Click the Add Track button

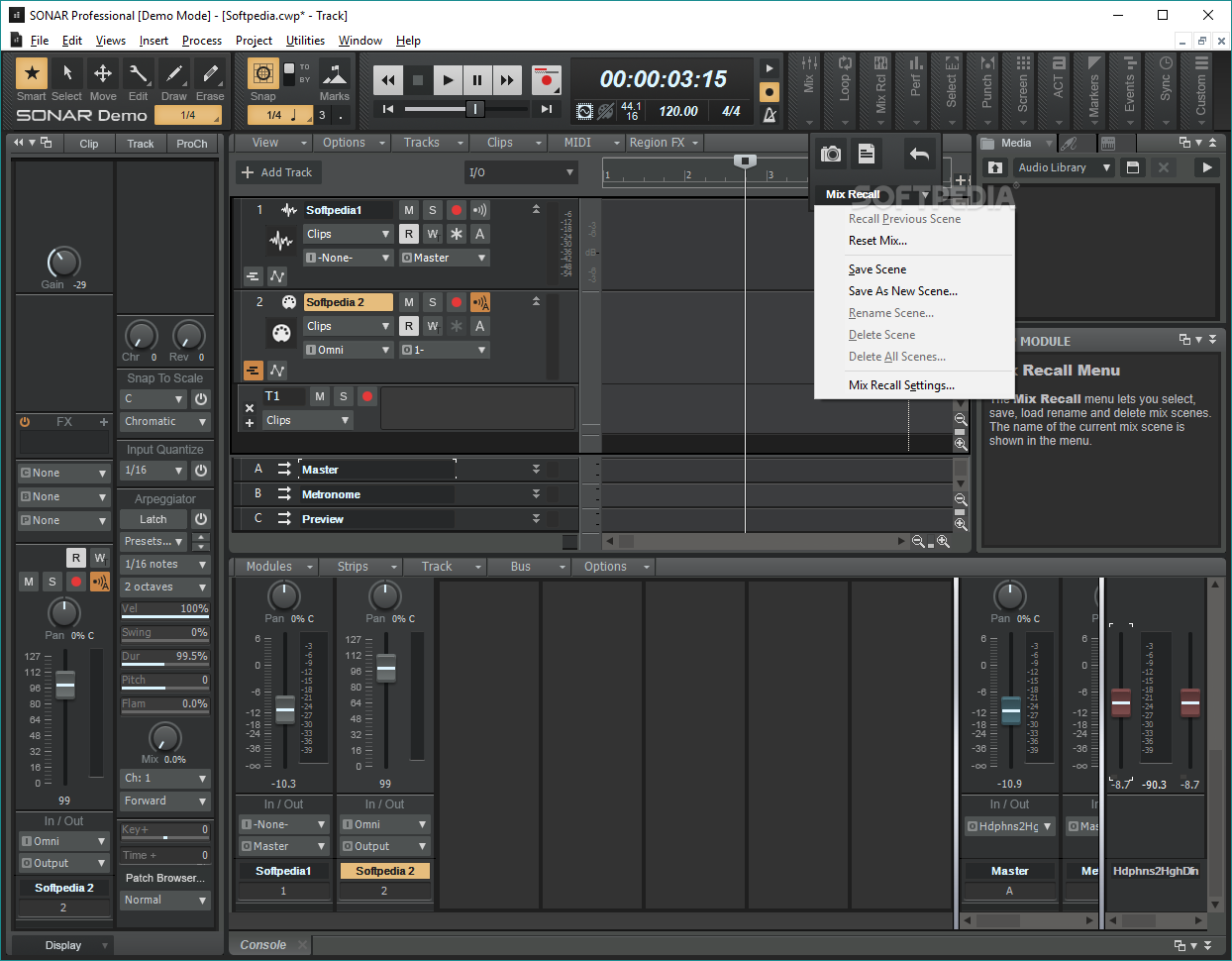[x=276, y=172]
